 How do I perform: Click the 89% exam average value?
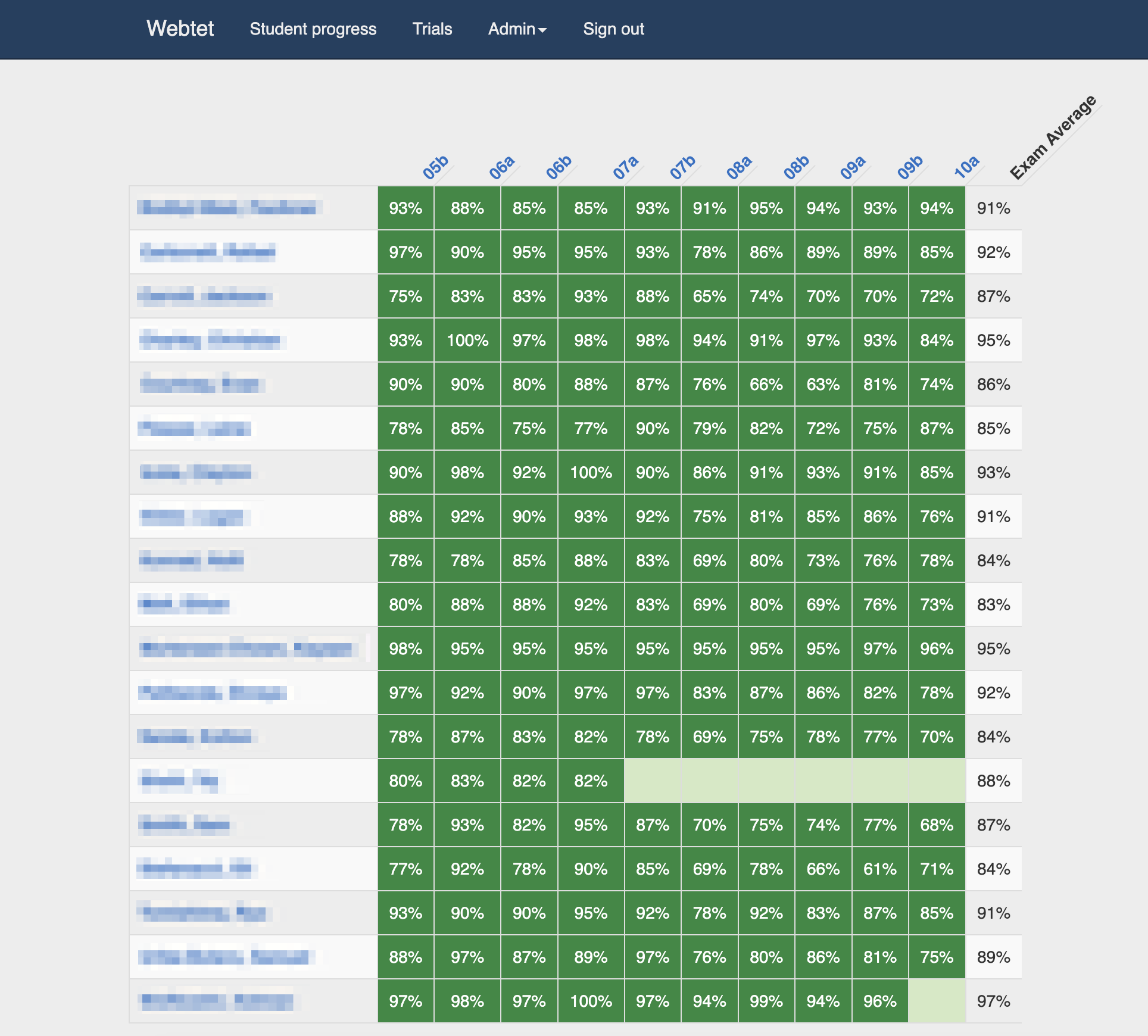(994, 957)
